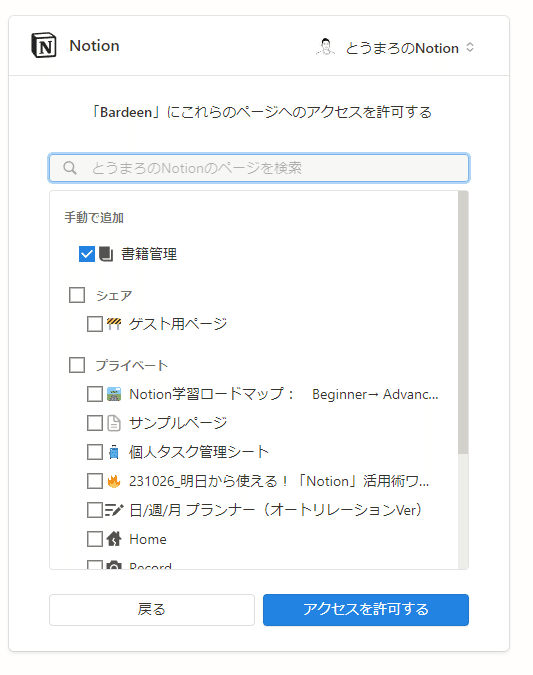The image size is (533, 675).
Task: Click the Notion logo icon
Action: (x=43, y=45)
